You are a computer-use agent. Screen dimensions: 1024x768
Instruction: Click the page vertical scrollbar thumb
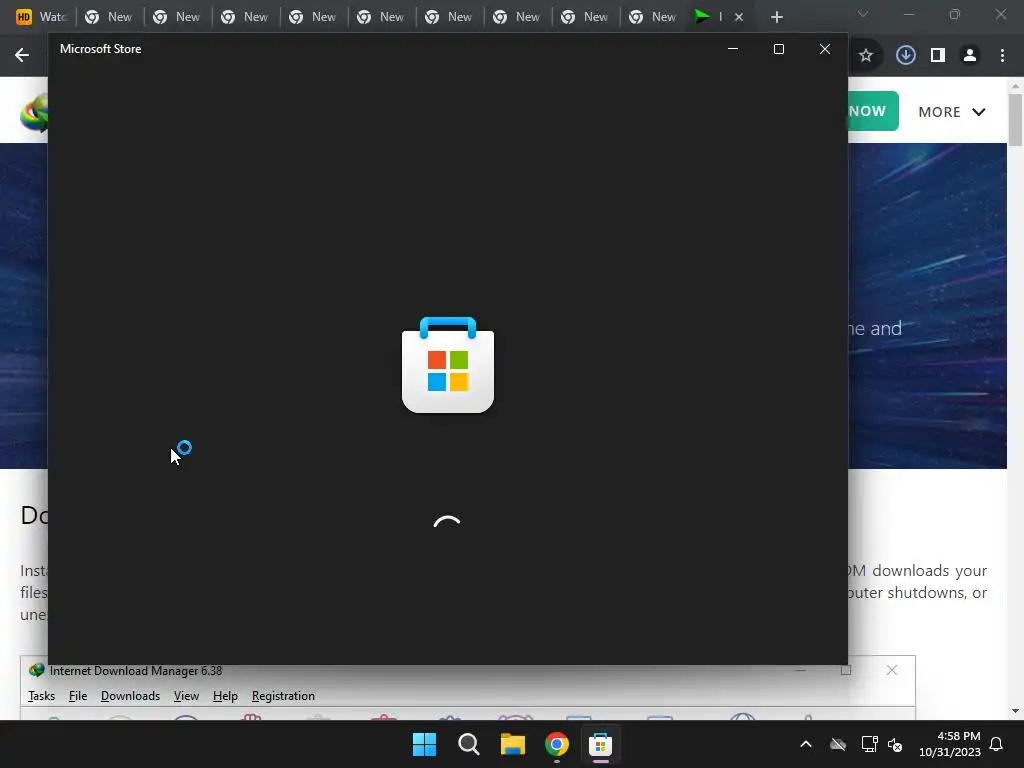(x=1016, y=120)
